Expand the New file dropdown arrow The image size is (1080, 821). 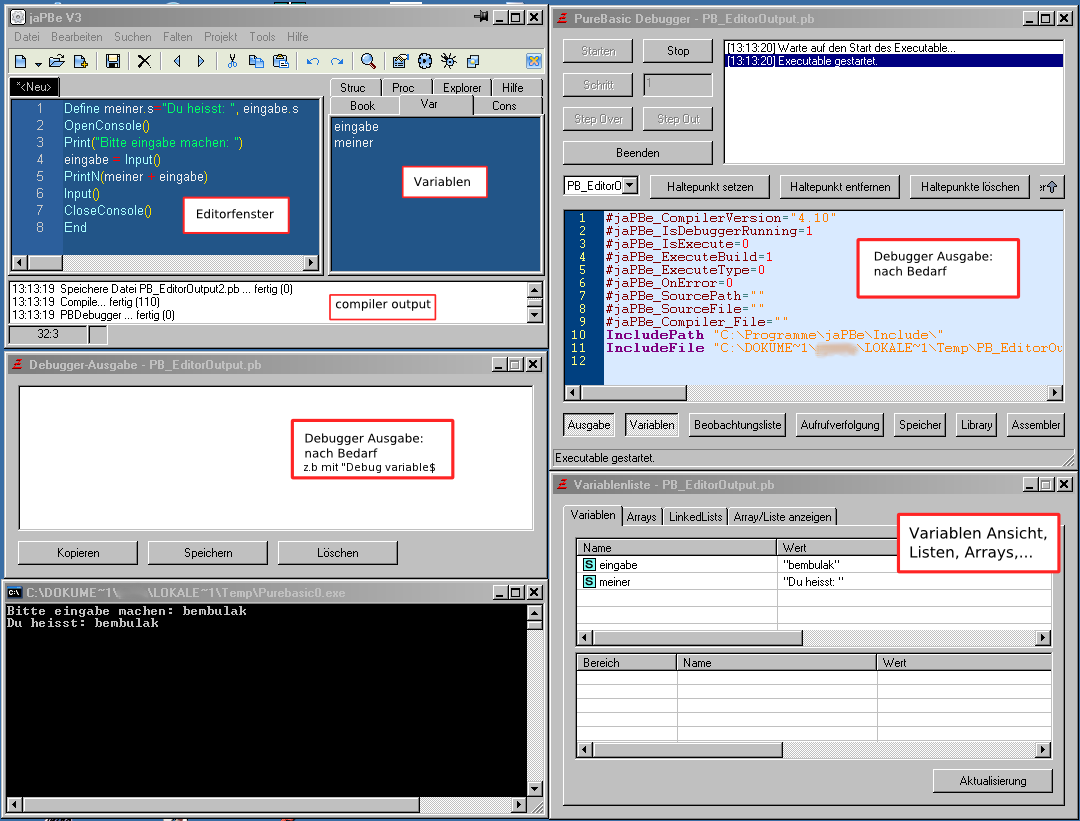[x=38, y=62]
